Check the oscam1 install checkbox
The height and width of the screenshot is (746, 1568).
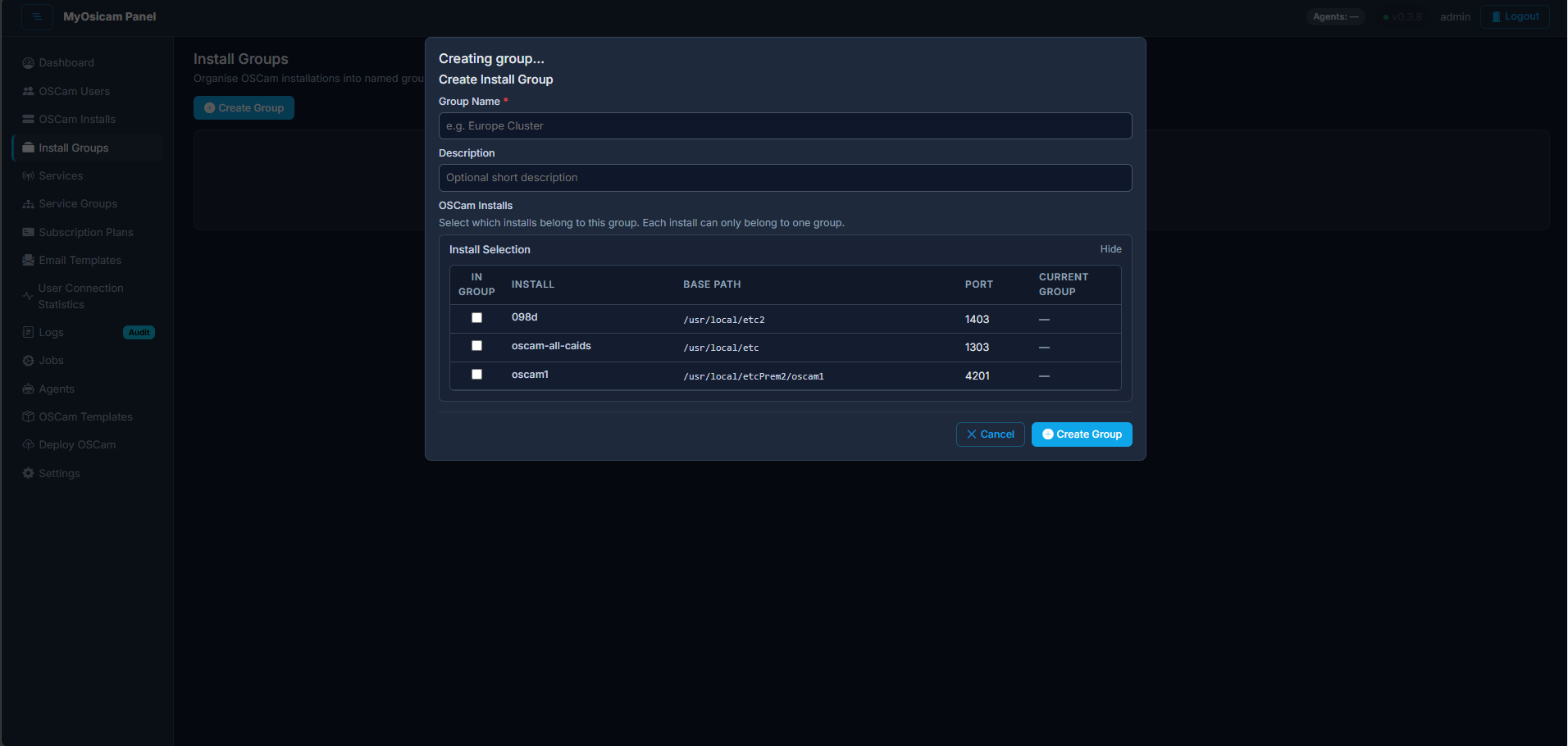(476, 375)
